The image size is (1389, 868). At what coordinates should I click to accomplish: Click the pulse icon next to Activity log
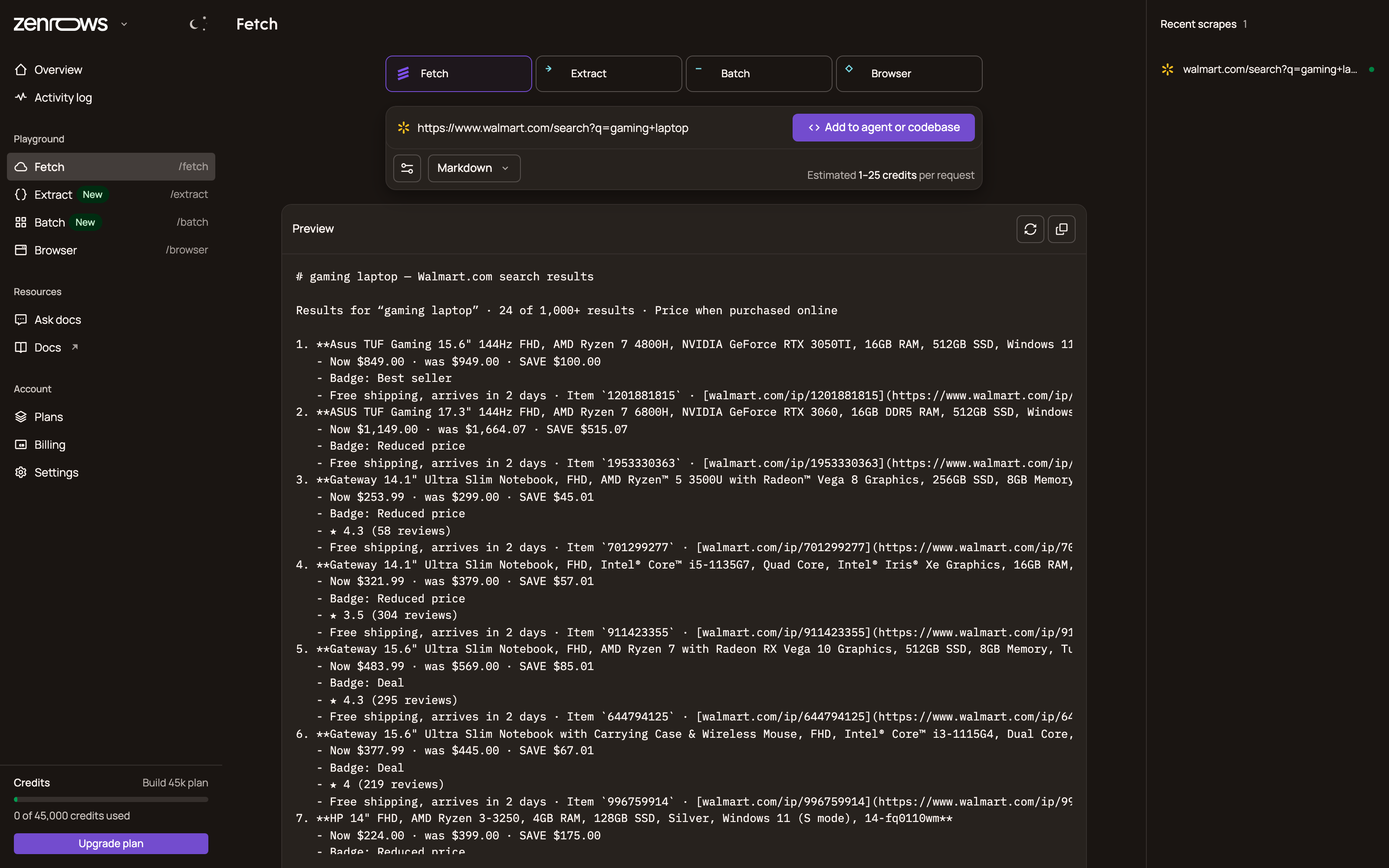coord(21,97)
